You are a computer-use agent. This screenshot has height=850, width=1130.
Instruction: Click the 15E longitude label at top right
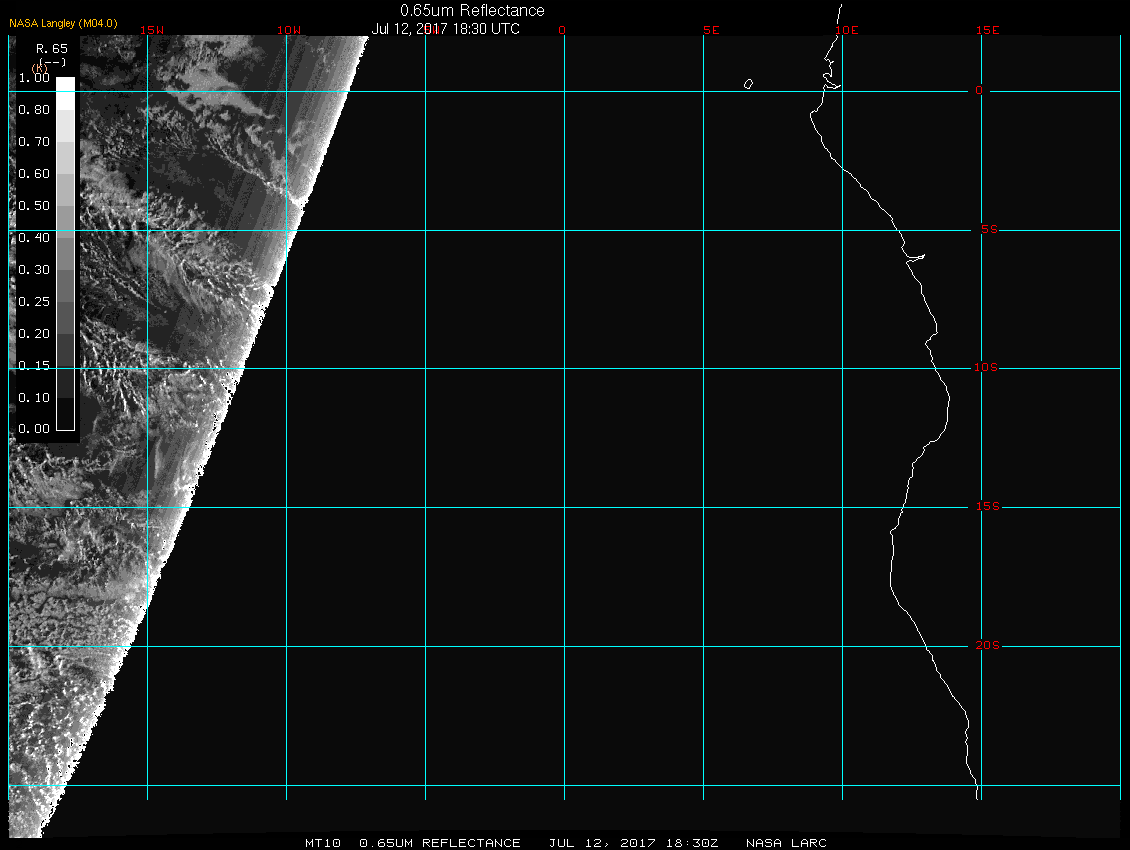pyautogui.click(x=988, y=30)
